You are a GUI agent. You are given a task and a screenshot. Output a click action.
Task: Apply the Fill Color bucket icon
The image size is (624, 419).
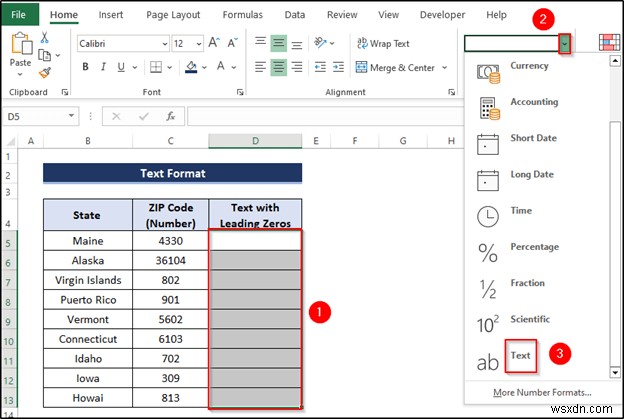click(x=191, y=67)
